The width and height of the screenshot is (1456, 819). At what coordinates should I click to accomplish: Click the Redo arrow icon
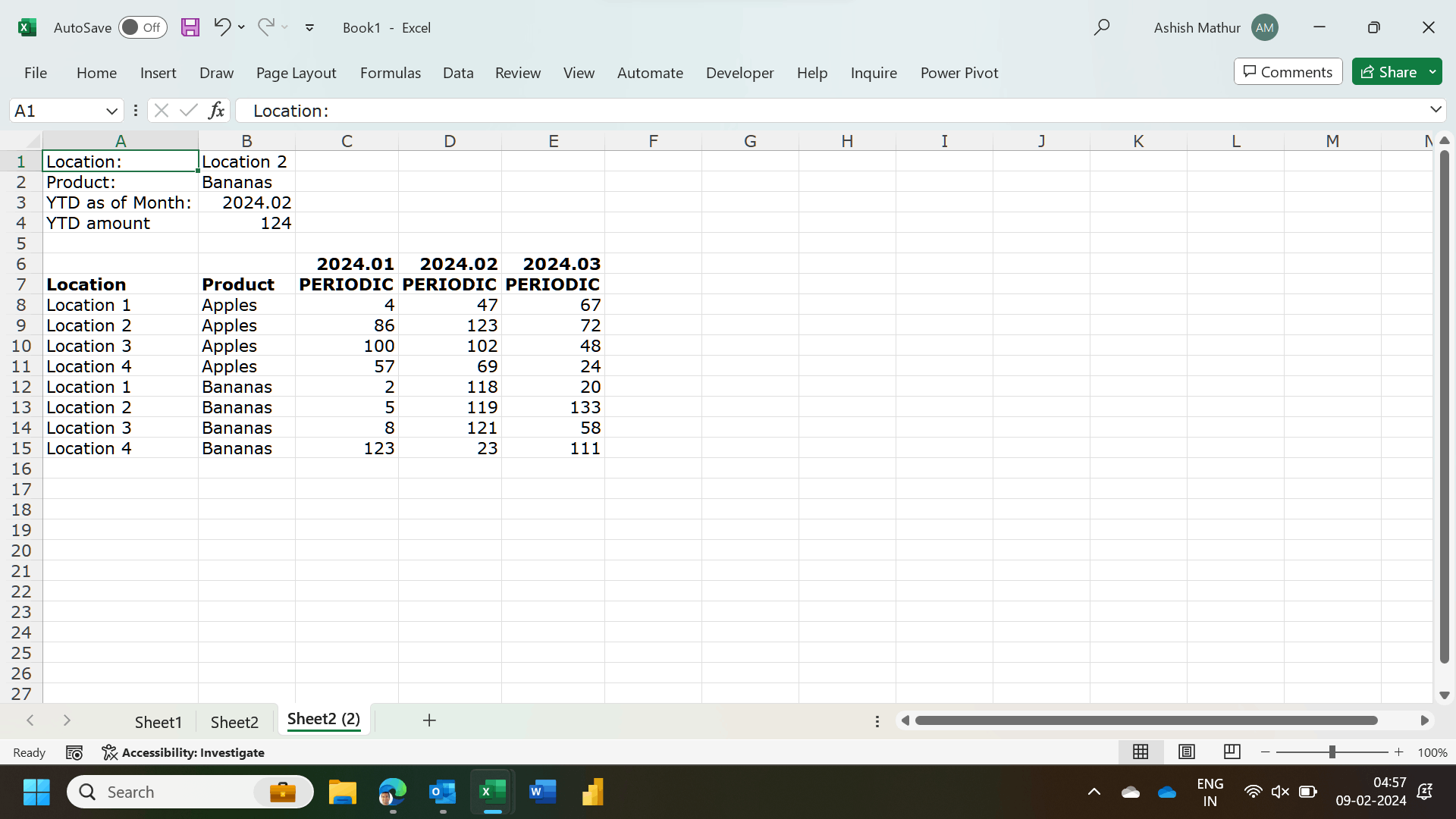[265, 27]
